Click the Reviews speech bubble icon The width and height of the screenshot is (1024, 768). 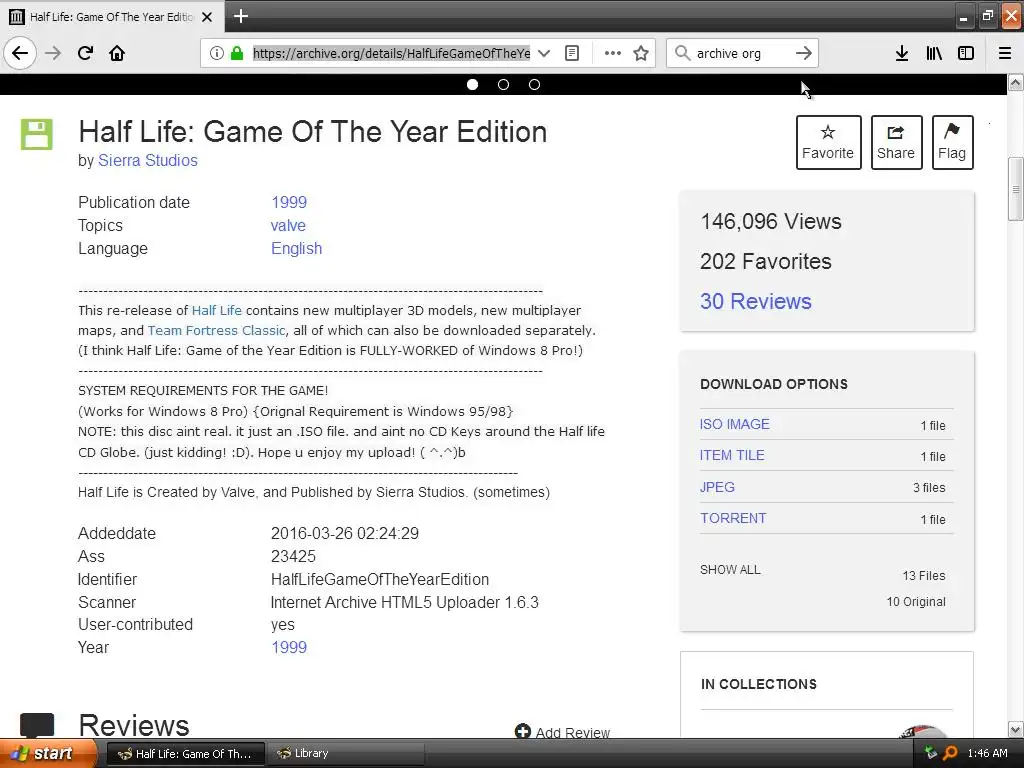pyautogui.click(x=37, y=726)
